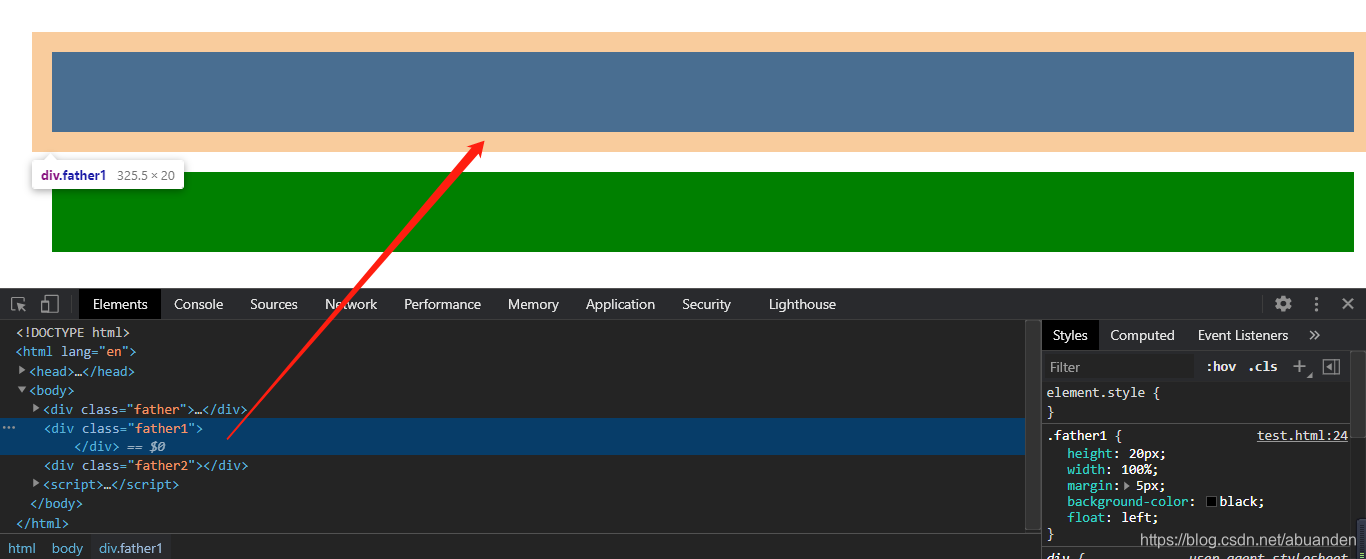Select the closing body tag row

point(56,503)
